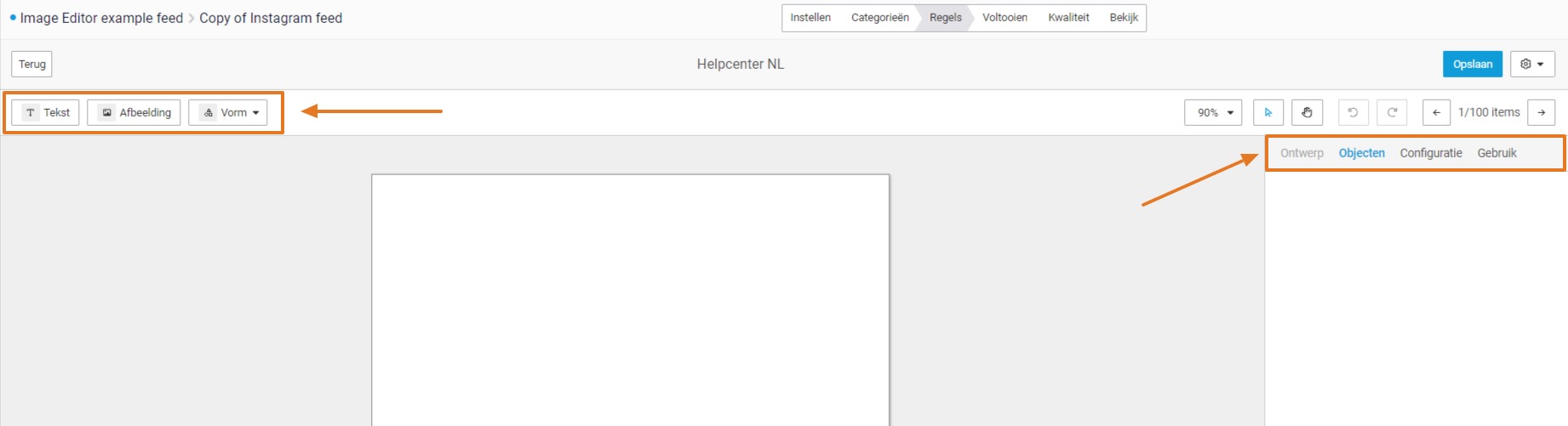Image resolution: width=1568 pixels, height=426 pixels.
Task: Click the undo arrow icon
Action: pyautogui.click(x=1353, y=112)
